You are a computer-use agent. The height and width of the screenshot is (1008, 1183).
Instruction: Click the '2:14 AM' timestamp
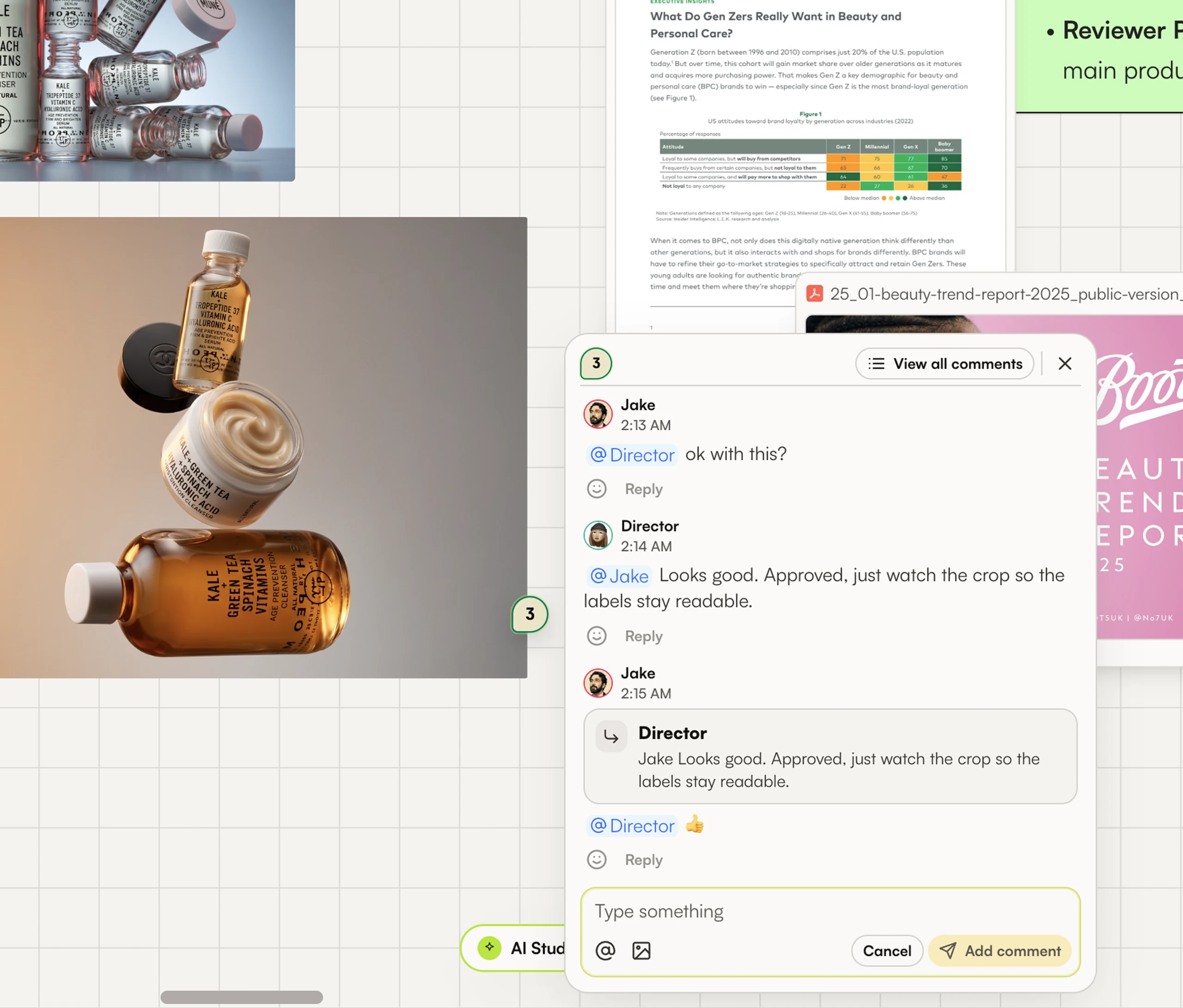click(646, 547)
